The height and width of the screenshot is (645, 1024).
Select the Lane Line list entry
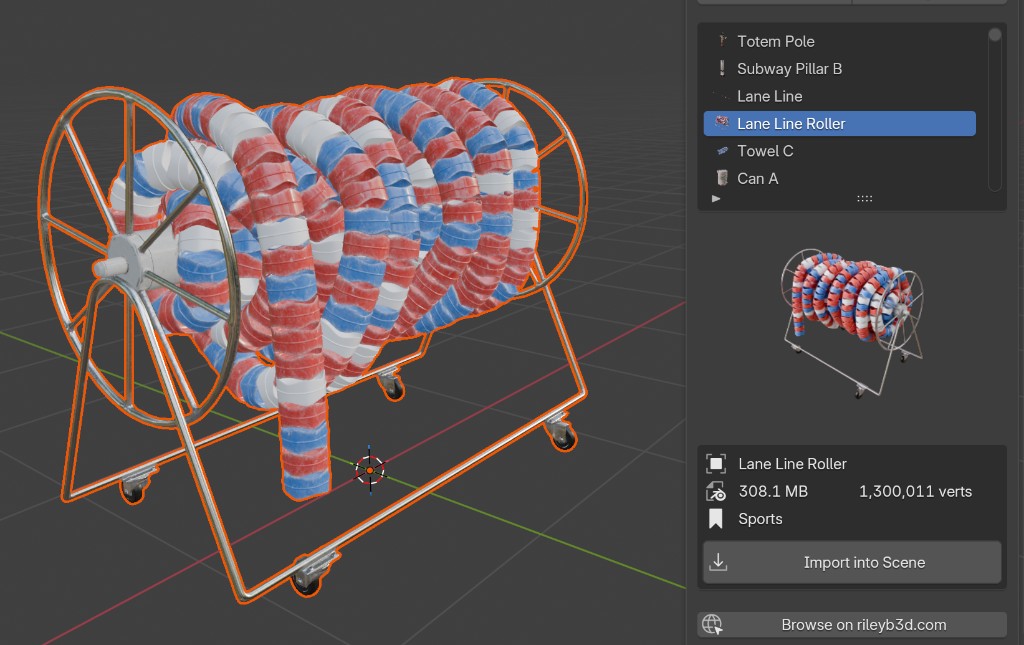point(839,96)
